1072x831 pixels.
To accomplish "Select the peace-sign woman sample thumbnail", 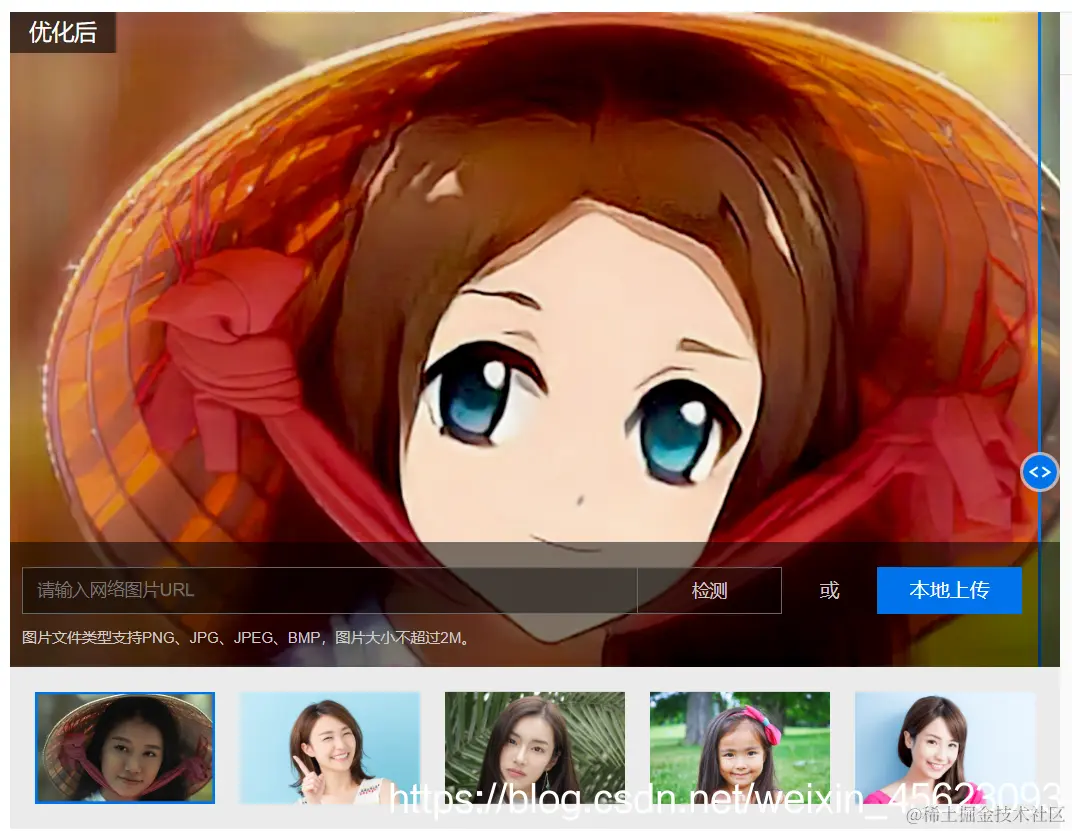I will tap(330, 748).
